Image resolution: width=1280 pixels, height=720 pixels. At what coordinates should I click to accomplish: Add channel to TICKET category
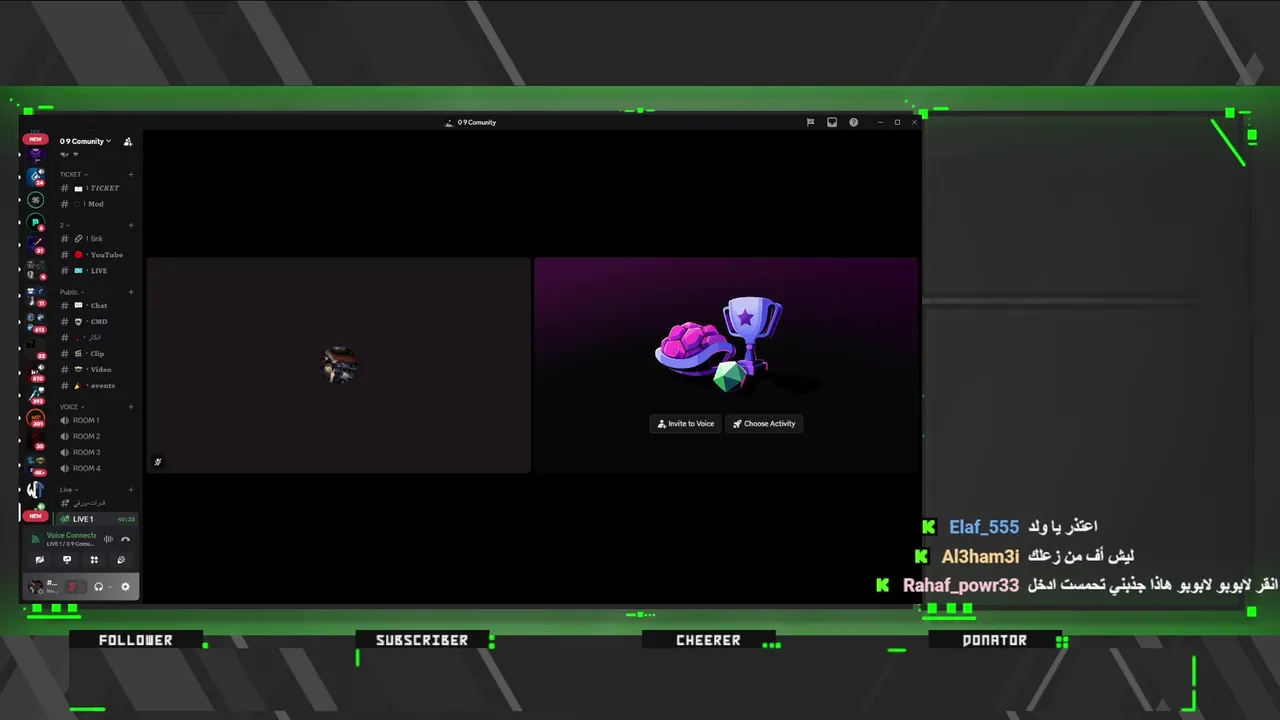(x=131, y=175)
